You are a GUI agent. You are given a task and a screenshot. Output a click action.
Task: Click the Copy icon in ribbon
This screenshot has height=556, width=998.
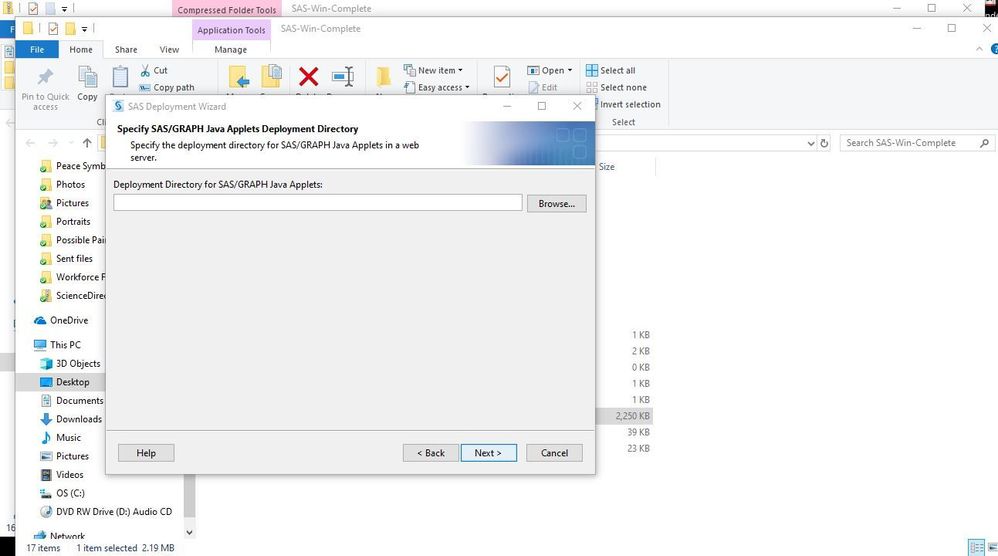[x=87, y=77]
